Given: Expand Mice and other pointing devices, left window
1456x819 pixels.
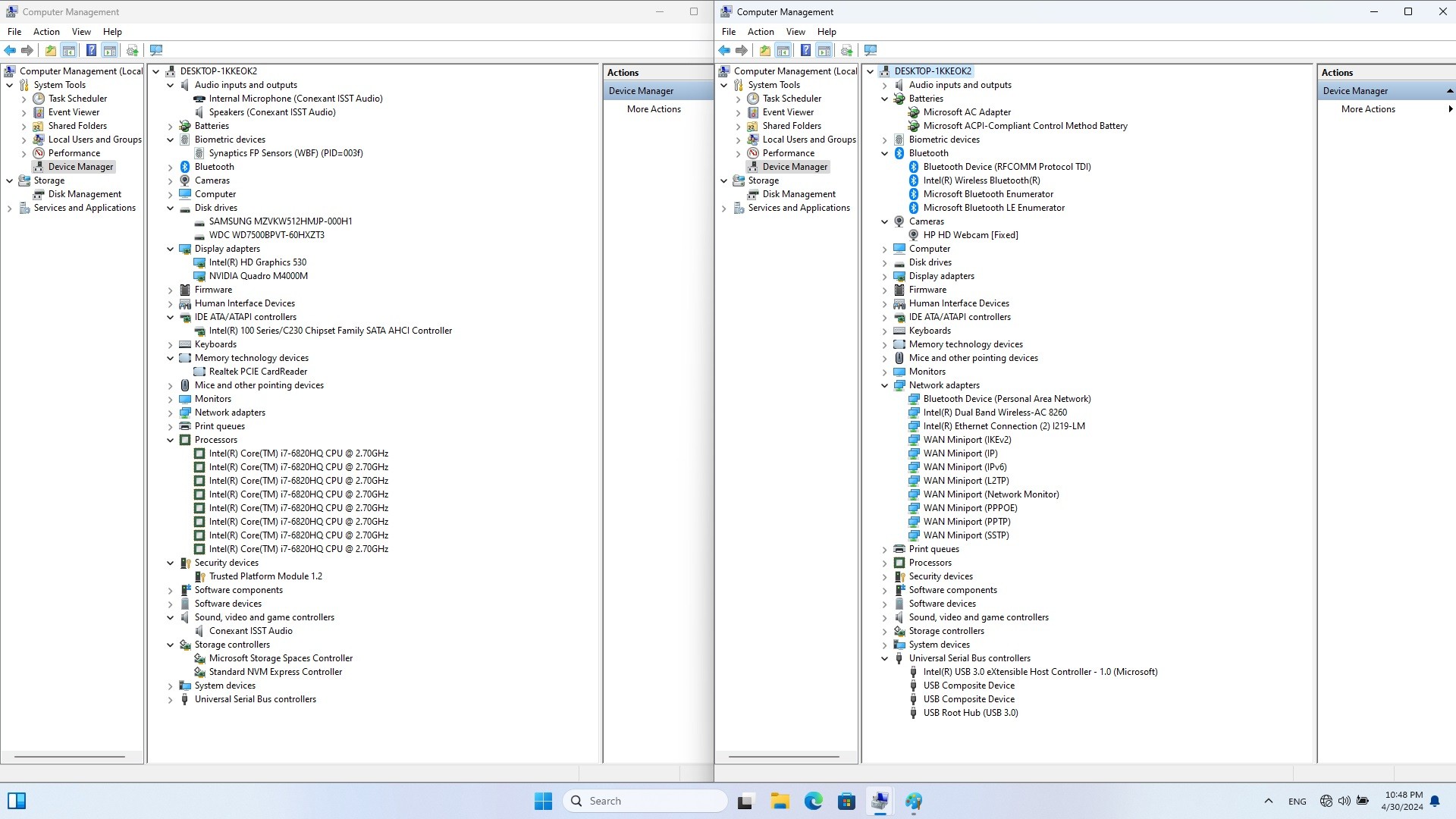Looking at the screenshot, I should pyautogui.click(x=171, y=385).
